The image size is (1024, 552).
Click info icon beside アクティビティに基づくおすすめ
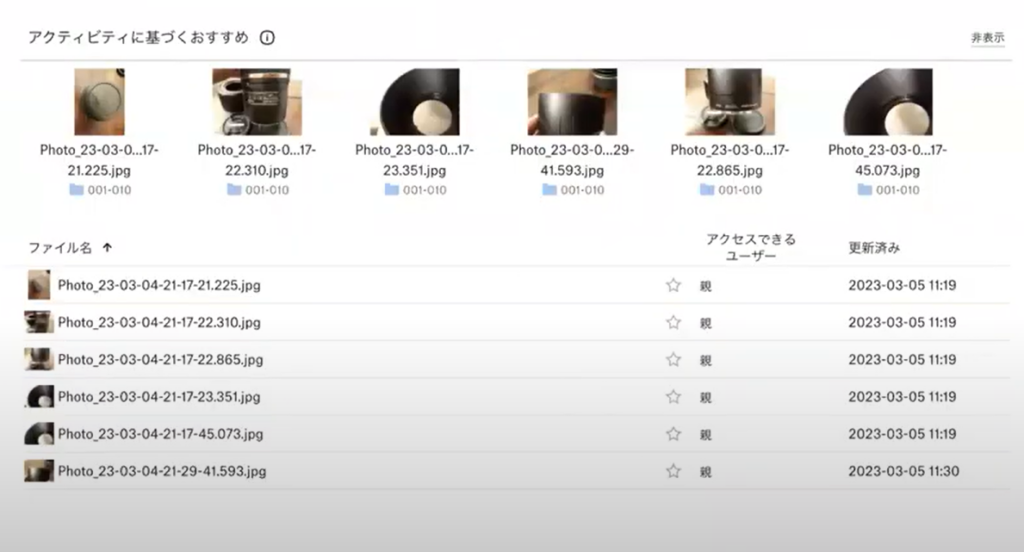pos(267,38)
